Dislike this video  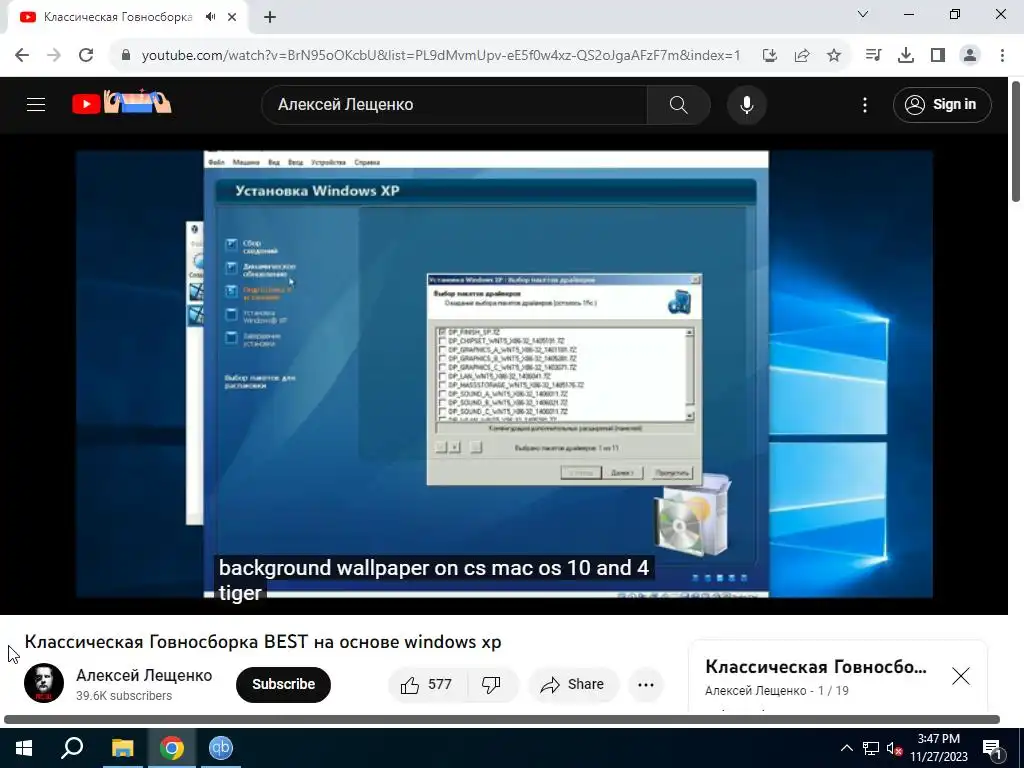tap(491, 684)
